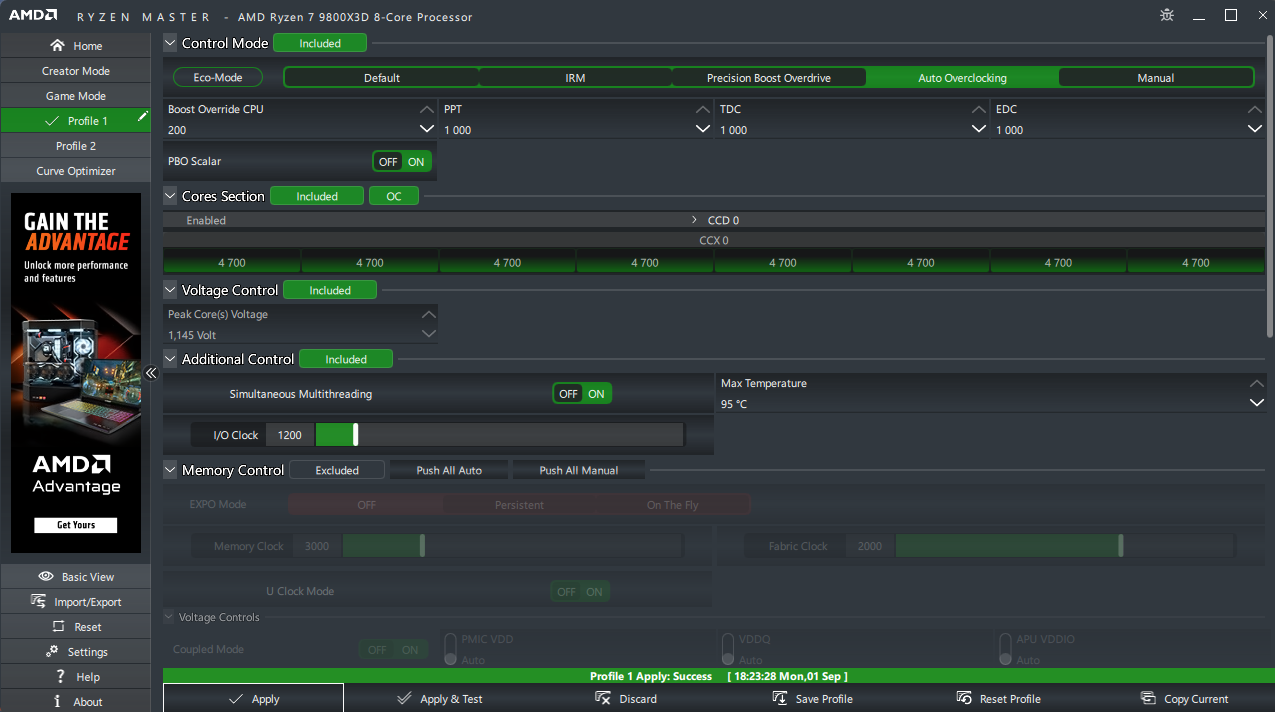This screenshot has width=1275, height=712.
Task: Select the Default control mode
Action: click(x=382, y=77)
